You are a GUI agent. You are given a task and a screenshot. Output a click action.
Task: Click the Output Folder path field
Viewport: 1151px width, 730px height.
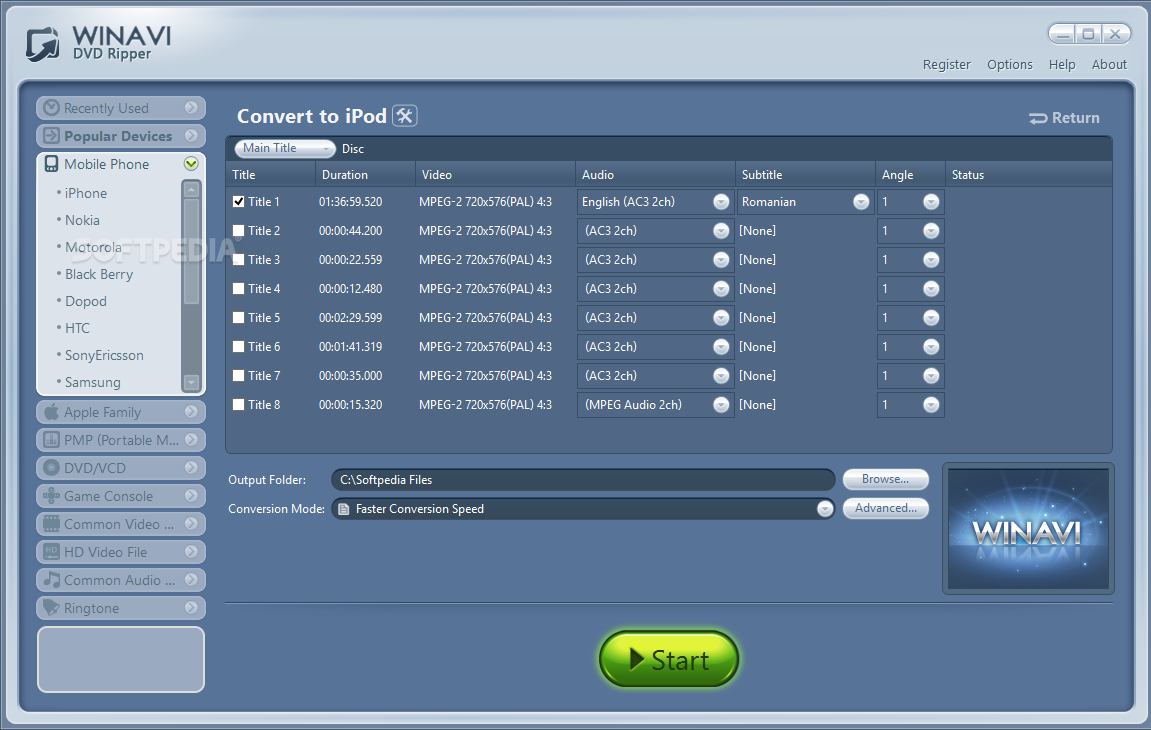(x=583, y=480)
